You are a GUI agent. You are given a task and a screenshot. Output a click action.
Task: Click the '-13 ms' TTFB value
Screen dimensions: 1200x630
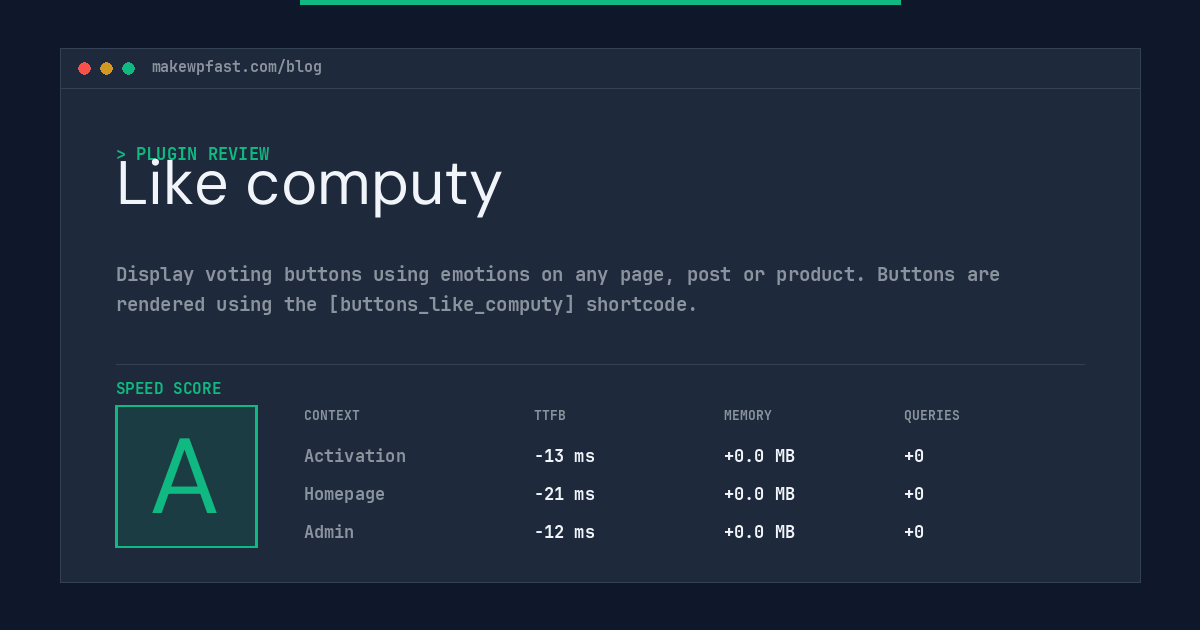tap(564, 456)
